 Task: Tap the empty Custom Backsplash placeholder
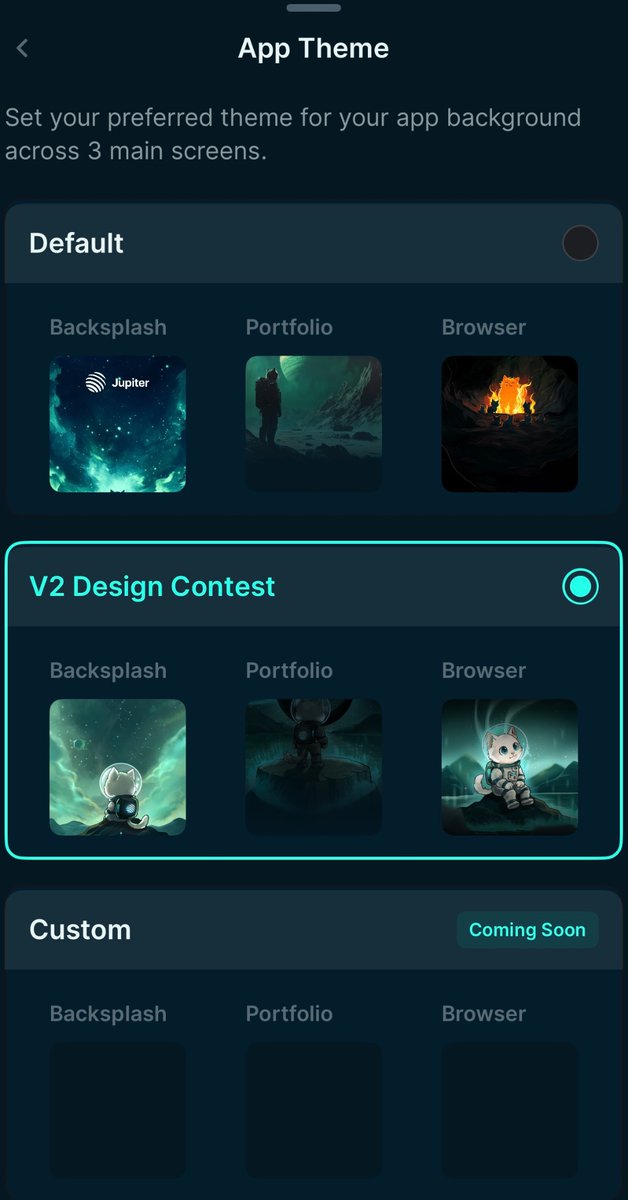(118, 1110)
